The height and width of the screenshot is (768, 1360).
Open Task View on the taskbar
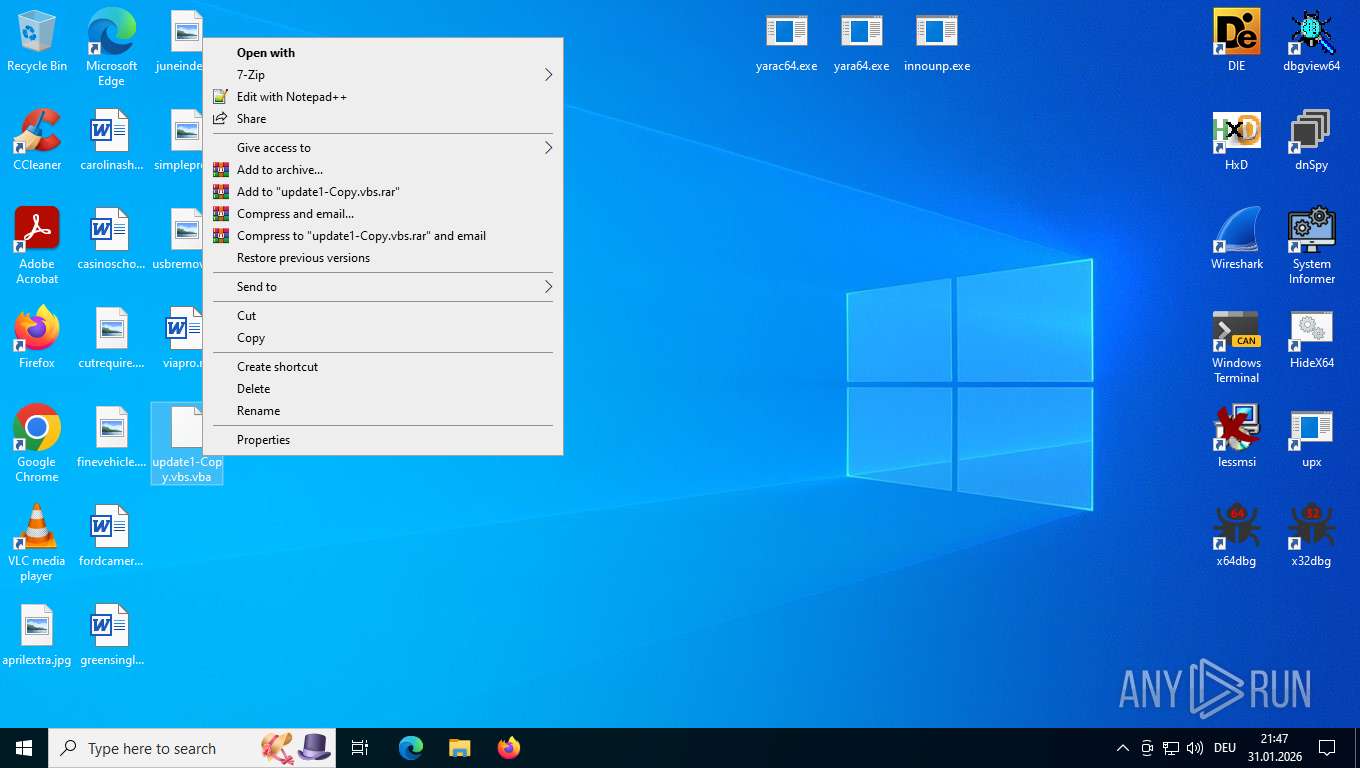pyautogui.click(x=360, y=748)
